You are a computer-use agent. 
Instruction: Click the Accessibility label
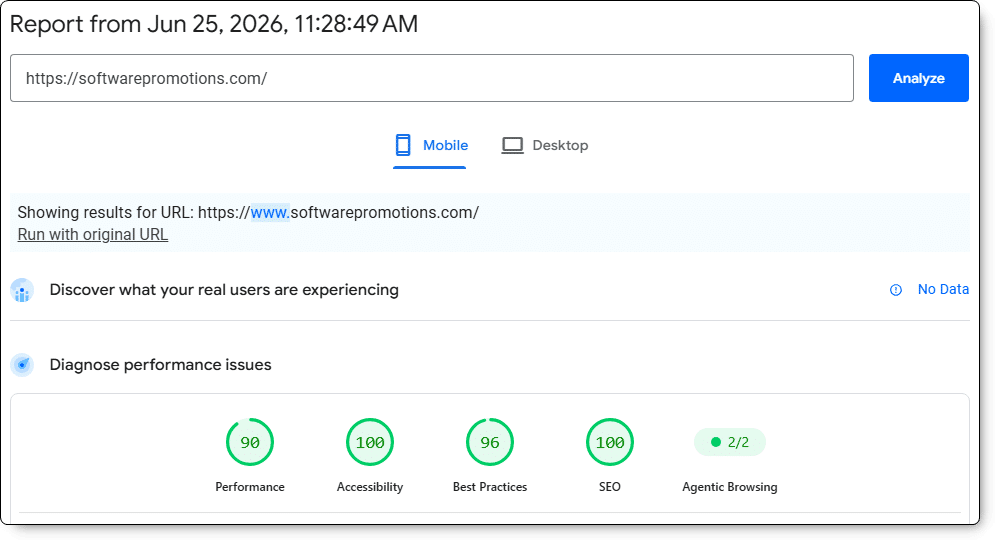[370, 487]
